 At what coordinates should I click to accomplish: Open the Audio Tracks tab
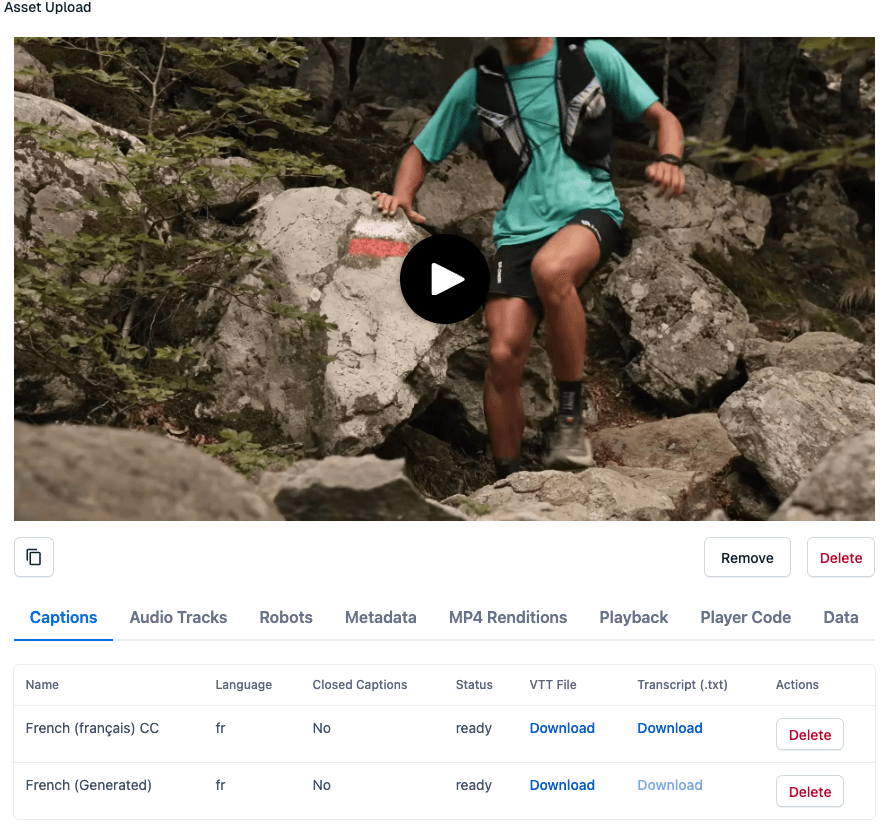click(178, 617)
